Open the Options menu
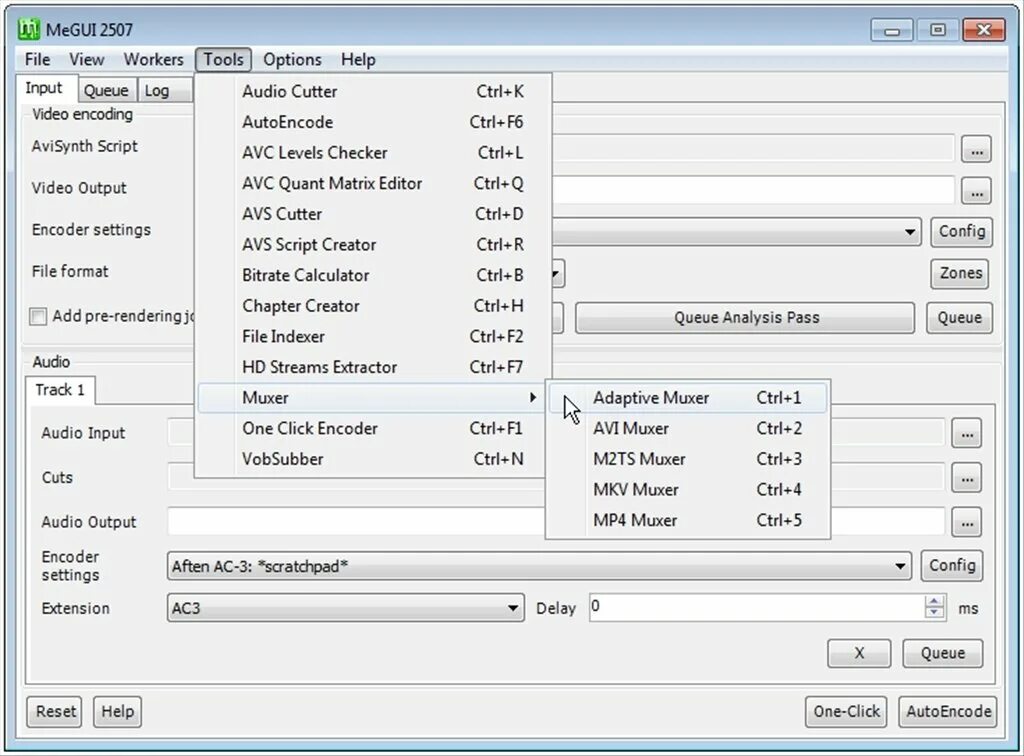Image resolution: width=1024 pixels, height=756 pixels. (x=292, y=59)
